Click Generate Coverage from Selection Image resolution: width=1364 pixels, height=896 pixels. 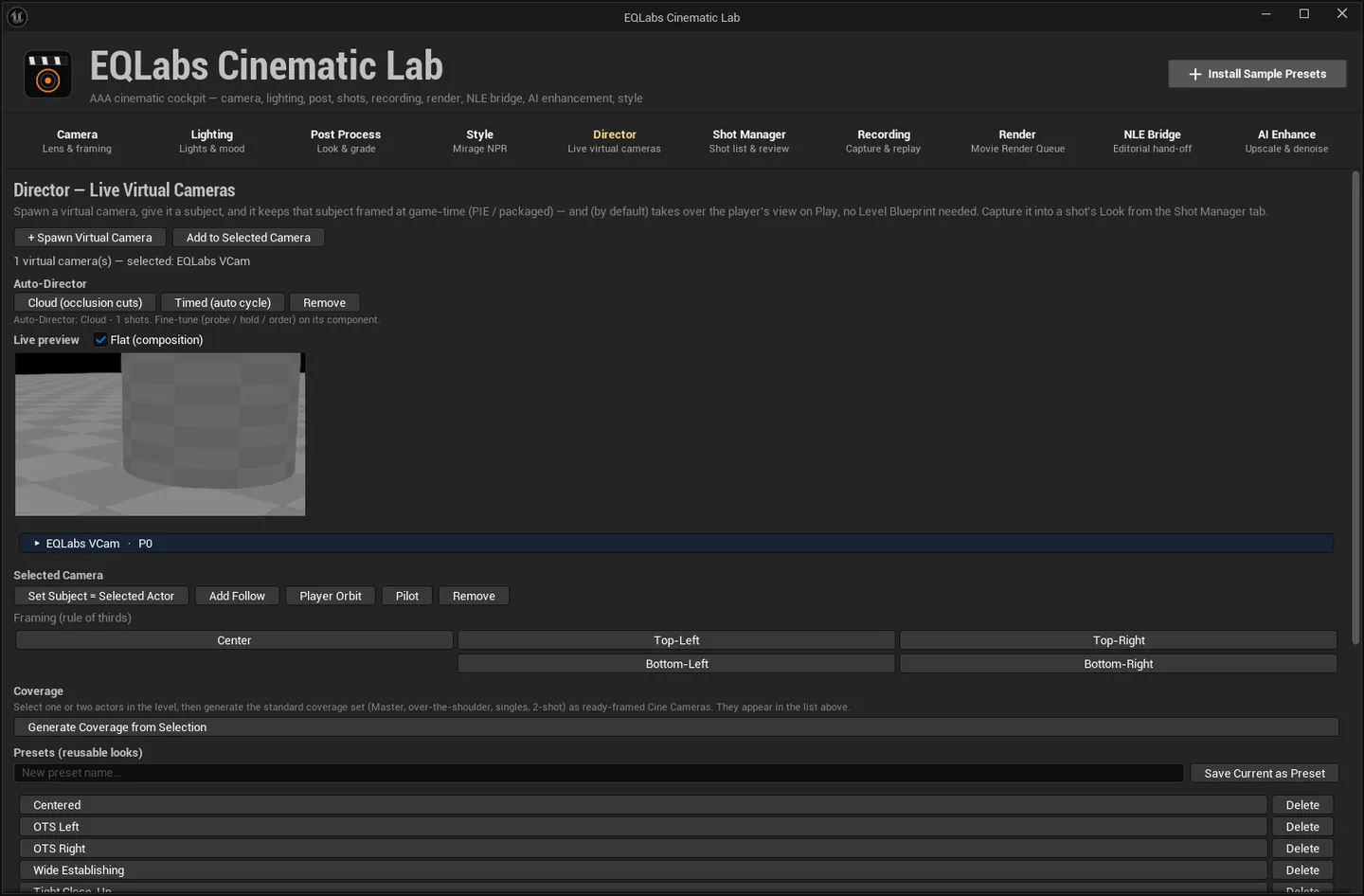click(676, 727)
